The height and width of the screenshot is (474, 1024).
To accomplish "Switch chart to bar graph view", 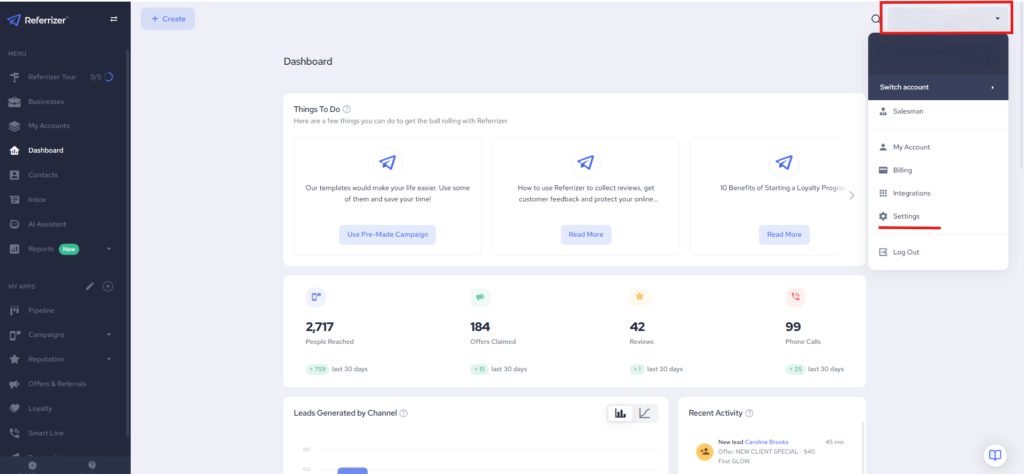I will click(620, 413).
